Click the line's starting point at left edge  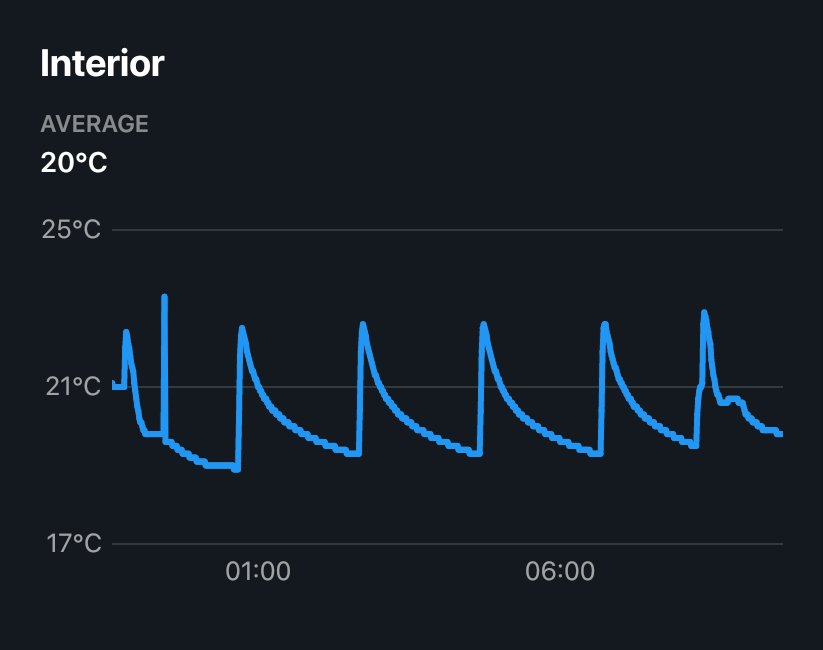click(x=114, y=384)
